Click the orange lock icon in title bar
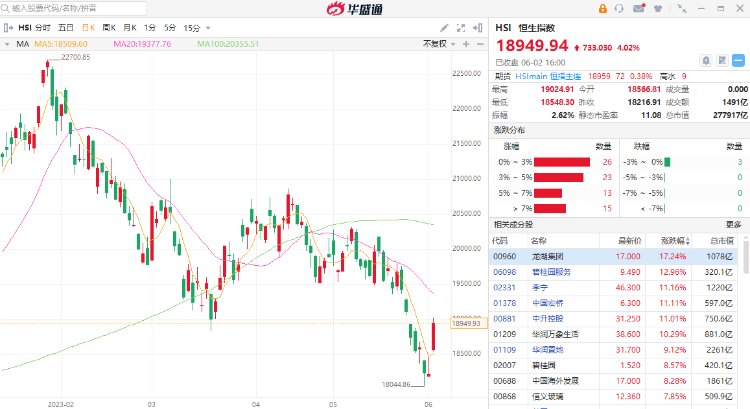Screen dimensions: 750x409 click(x=603, y=9)
